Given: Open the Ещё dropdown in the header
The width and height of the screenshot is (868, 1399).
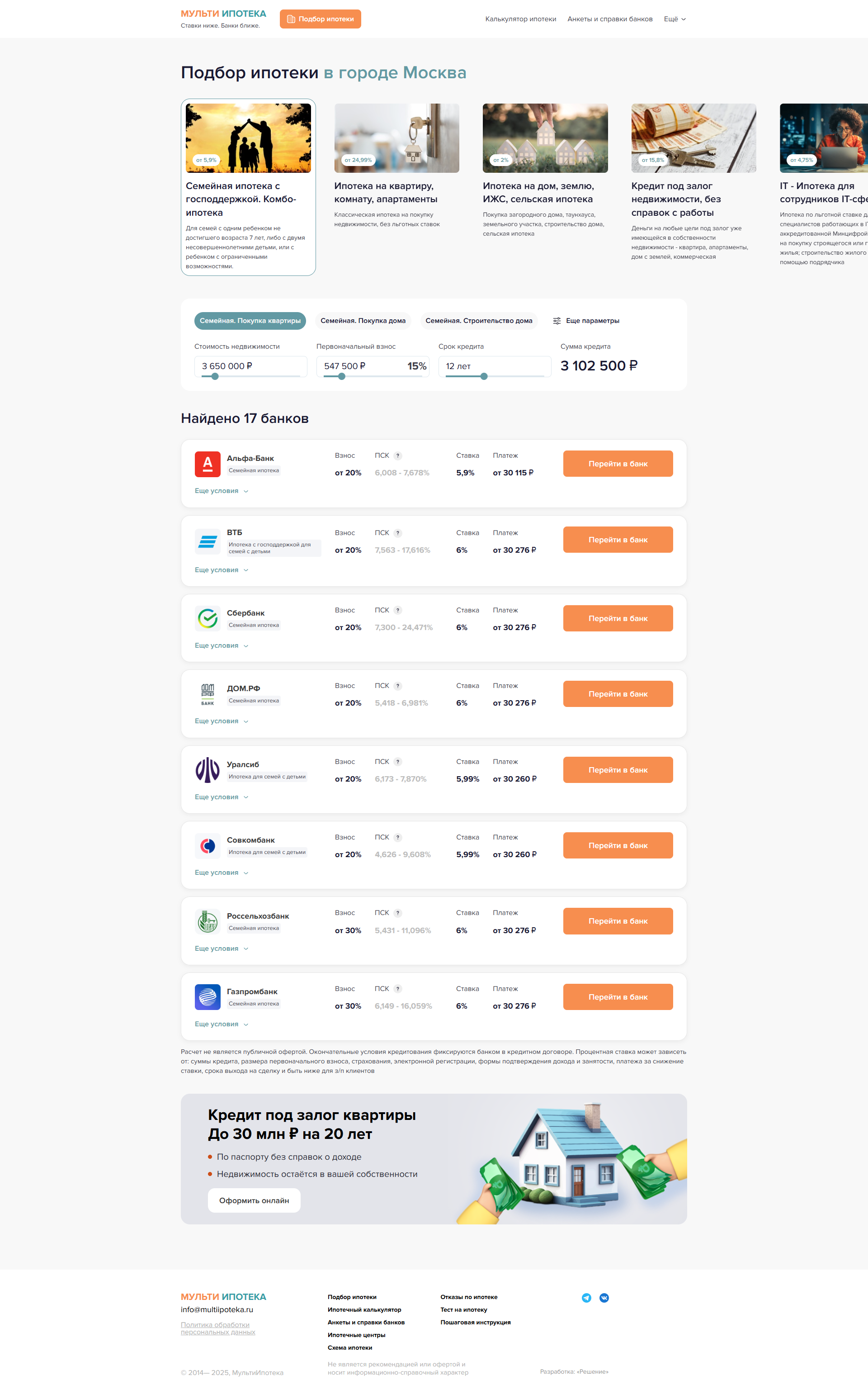Looking at the screenshot, I should [675, 19].
